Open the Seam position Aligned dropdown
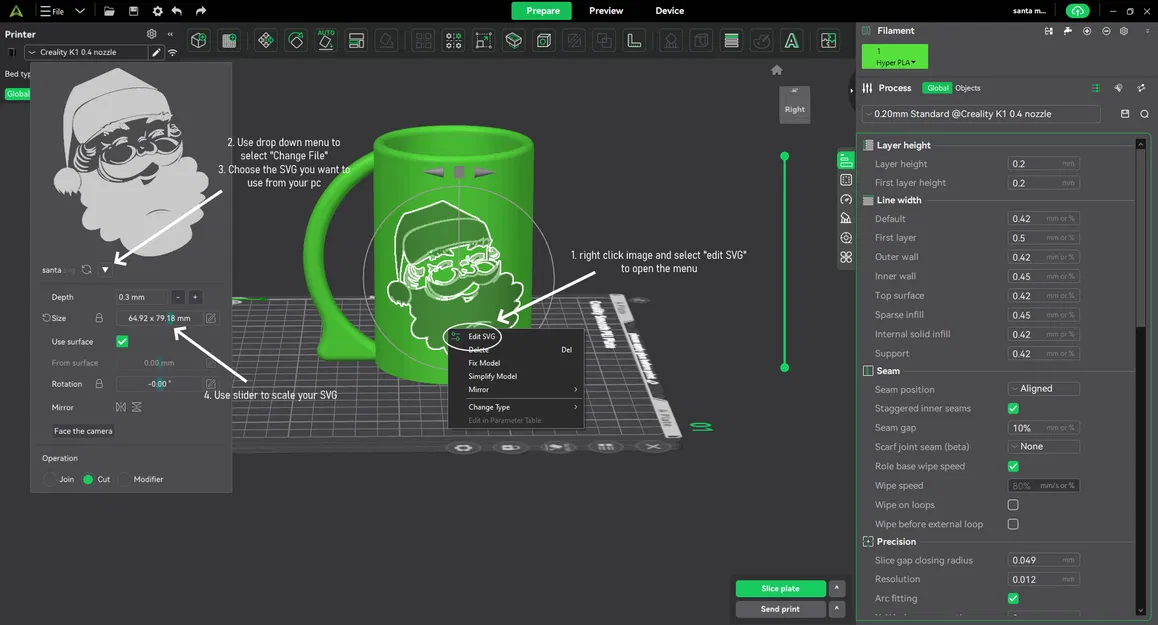 coord(1043,389)
